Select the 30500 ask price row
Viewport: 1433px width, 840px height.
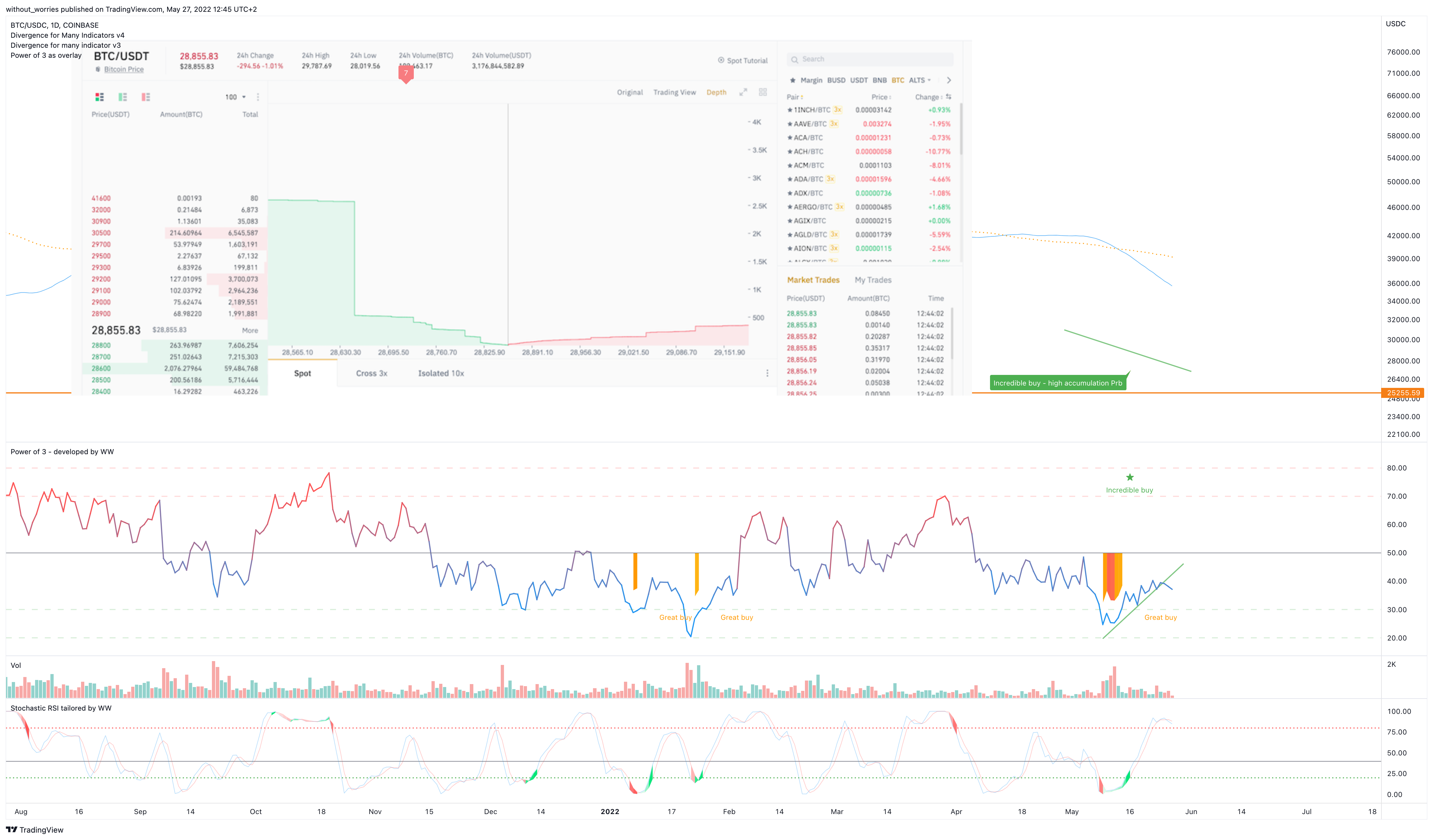coord(175,233)
